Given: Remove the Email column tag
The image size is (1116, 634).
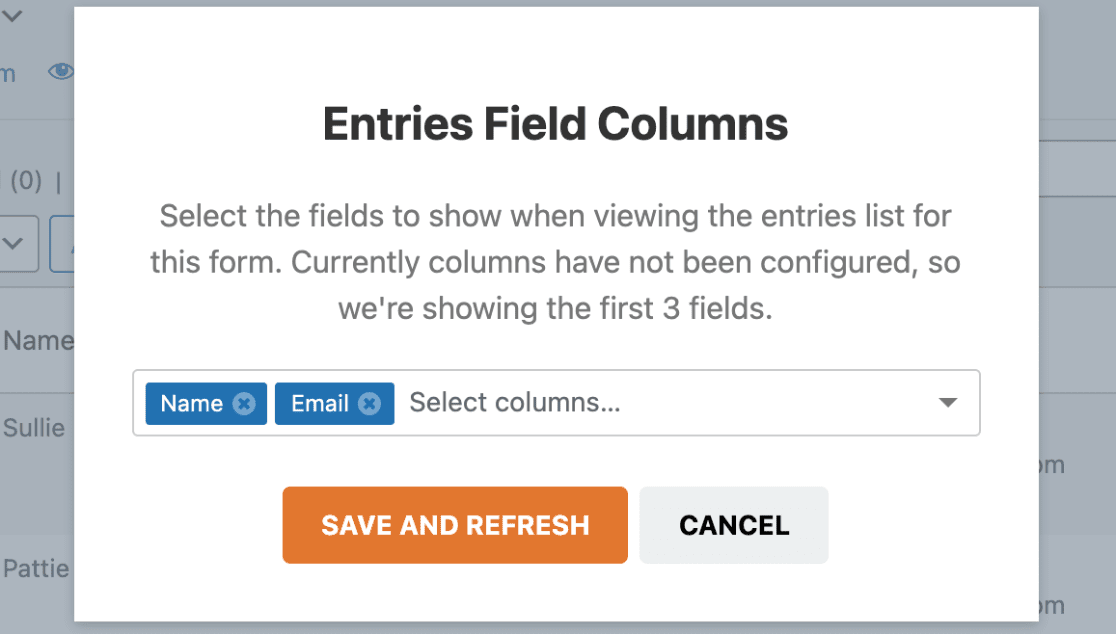Looking at the screenshot, I should (369, 403).
